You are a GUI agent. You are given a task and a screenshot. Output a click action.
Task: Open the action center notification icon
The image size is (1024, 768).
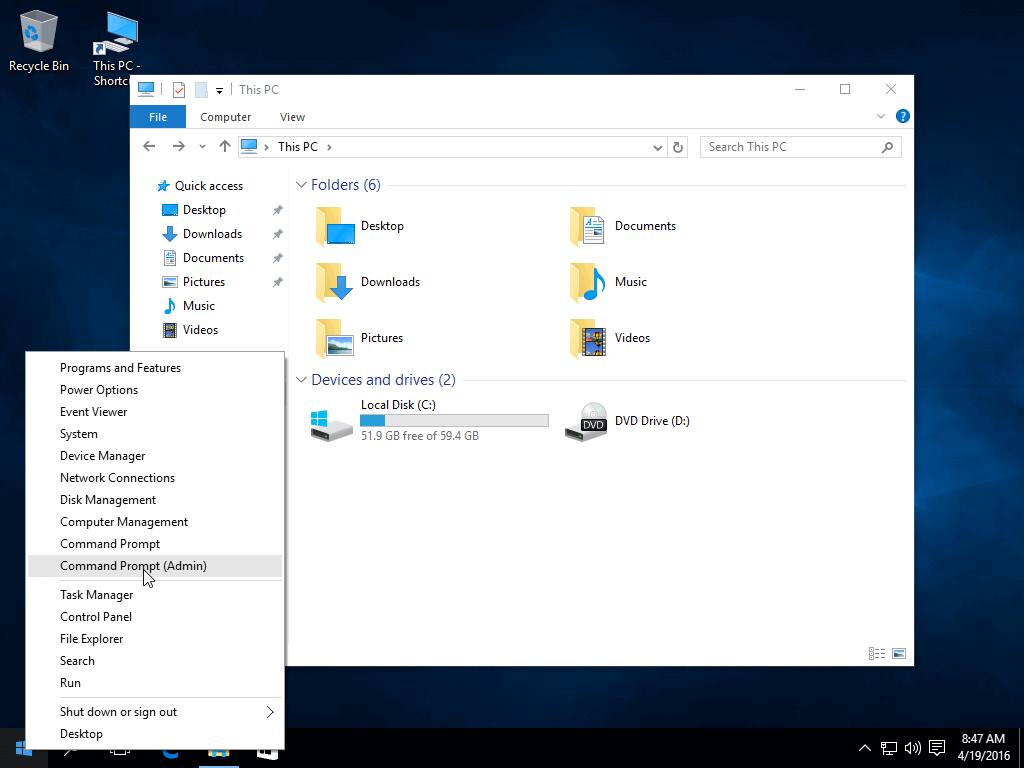[x=937, y=747]
